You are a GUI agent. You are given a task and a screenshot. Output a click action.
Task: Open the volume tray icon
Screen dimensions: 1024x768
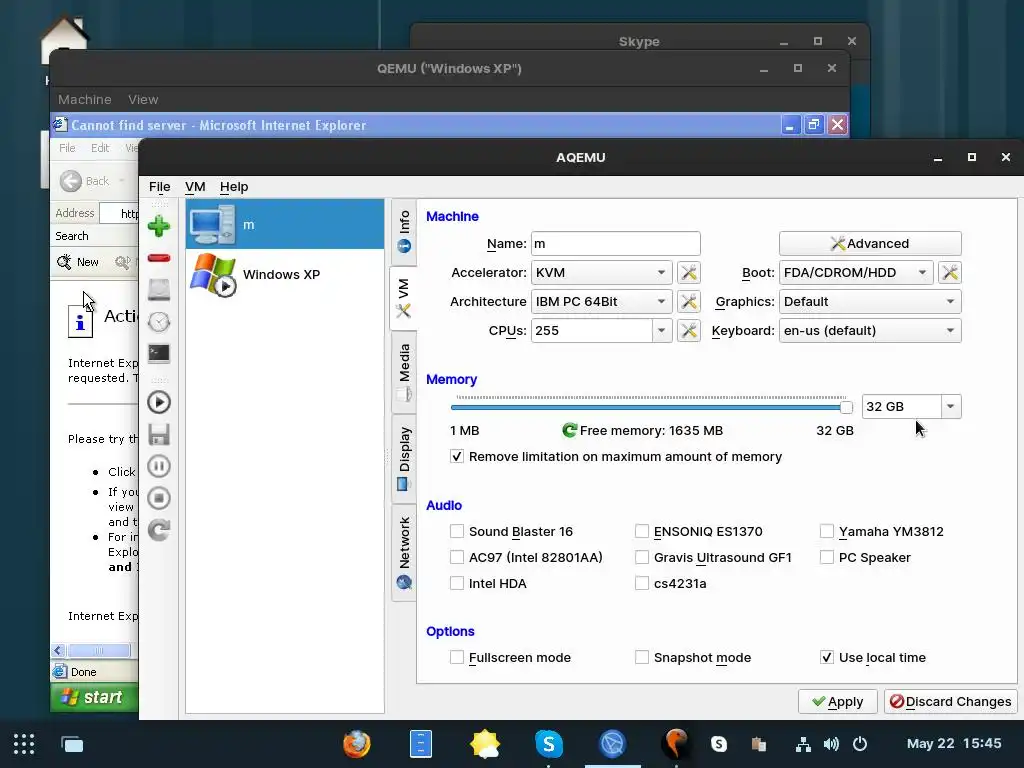(831, 744)
